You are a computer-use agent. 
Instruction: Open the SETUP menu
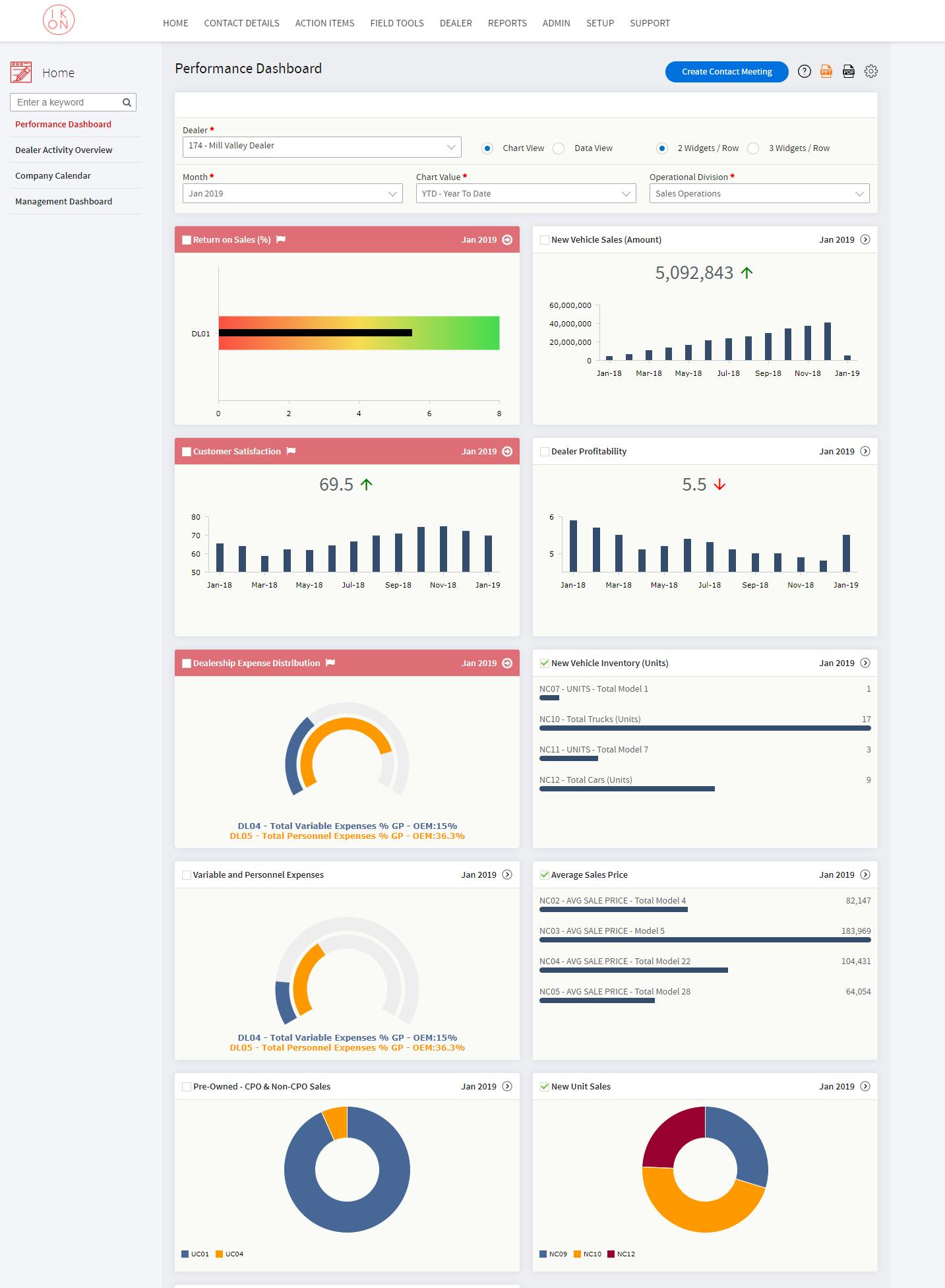tap(600, 23)
